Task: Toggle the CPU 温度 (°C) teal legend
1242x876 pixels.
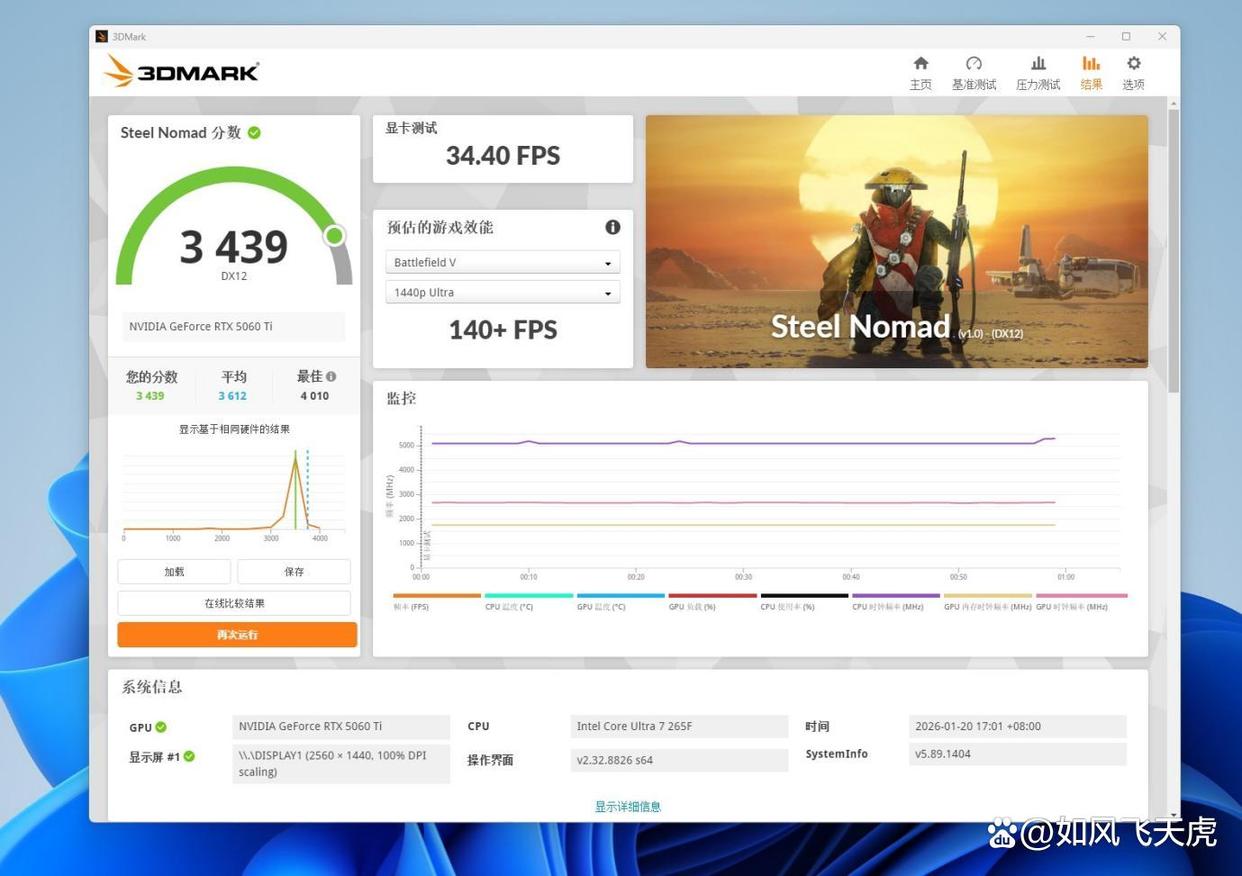Action: coord(529,602)
